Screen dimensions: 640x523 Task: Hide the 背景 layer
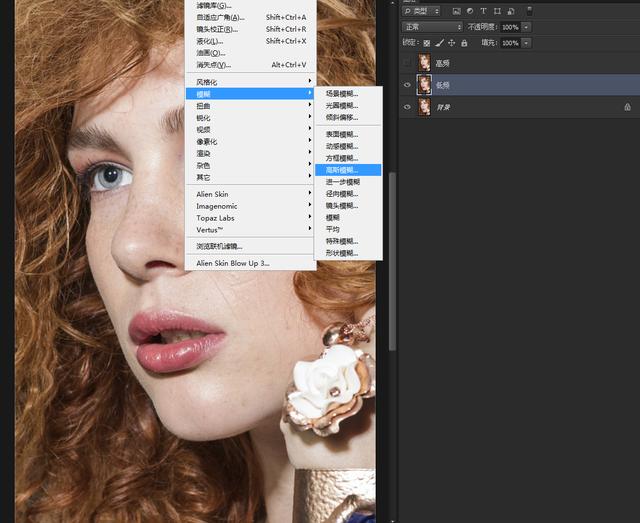point(407,106)
